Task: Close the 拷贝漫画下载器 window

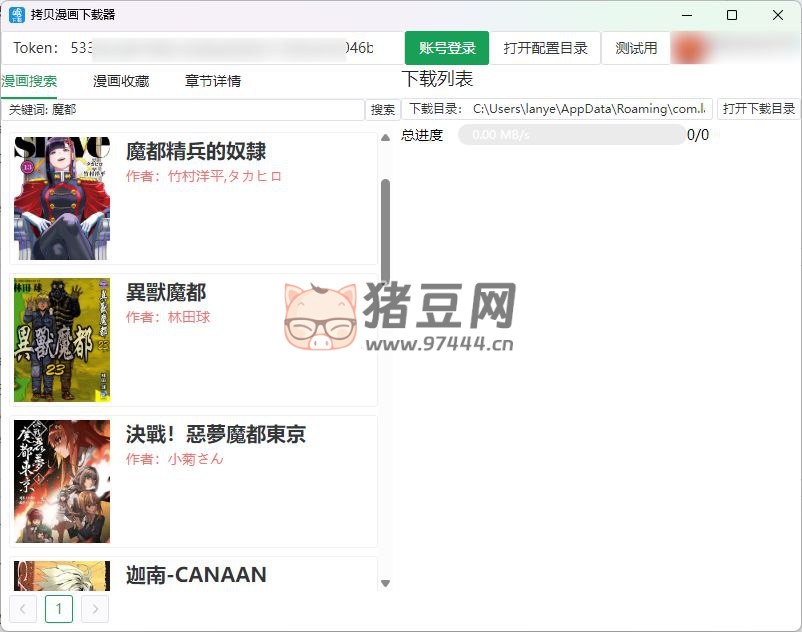Action: 778,15
